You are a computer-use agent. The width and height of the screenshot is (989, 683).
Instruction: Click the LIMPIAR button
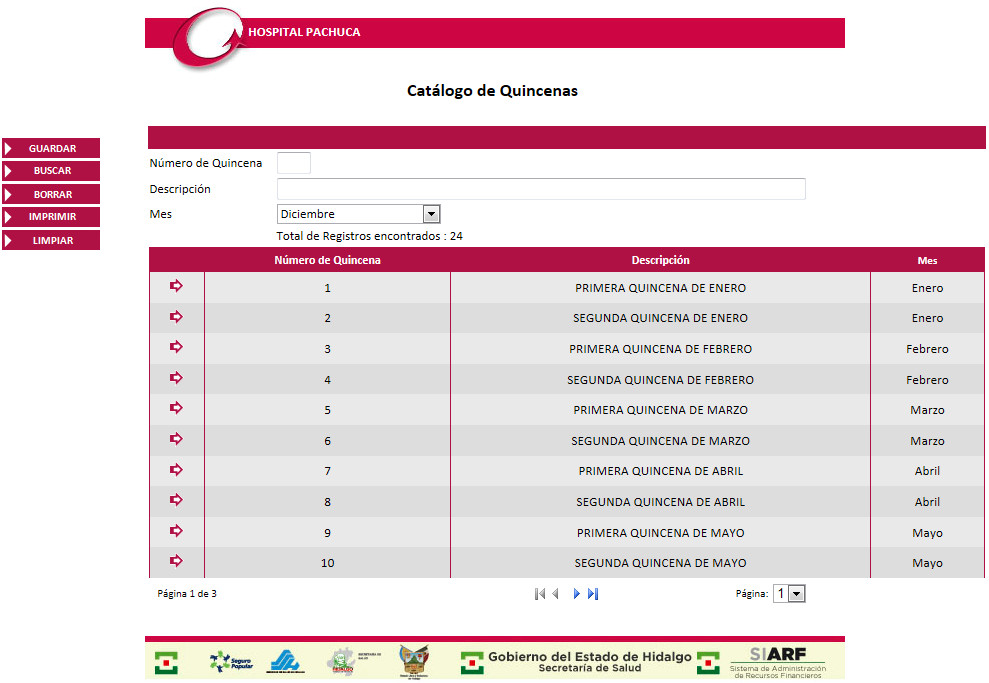pyautogui.click(x=51, y=240)
